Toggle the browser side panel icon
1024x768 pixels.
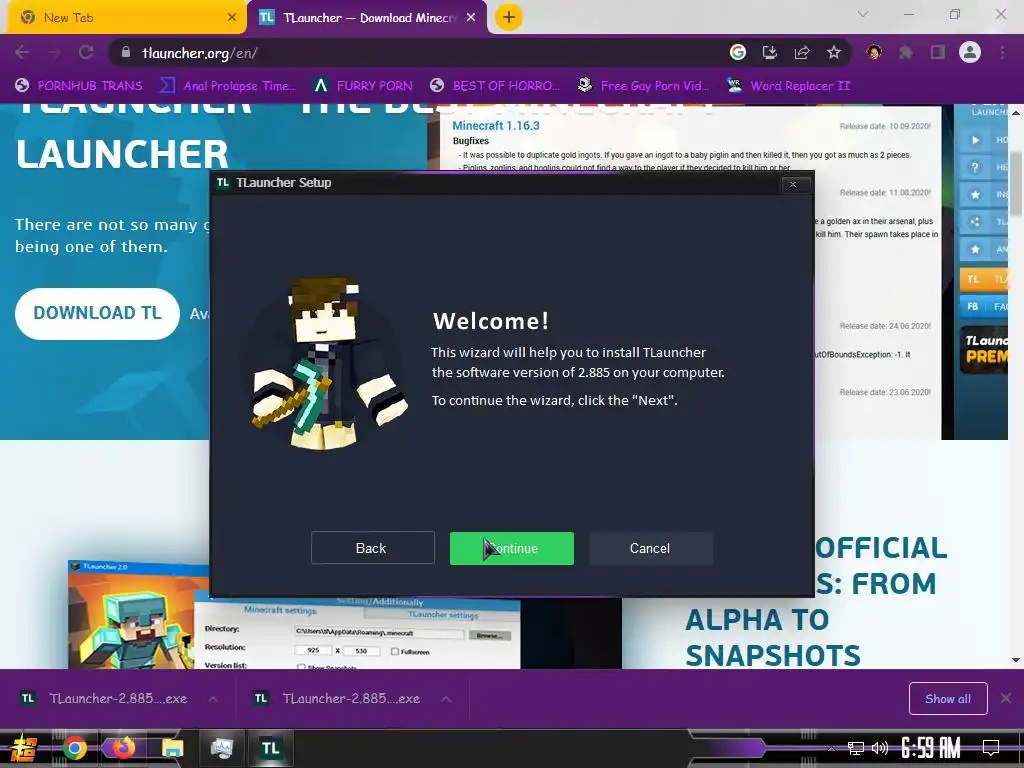point(938,52)
